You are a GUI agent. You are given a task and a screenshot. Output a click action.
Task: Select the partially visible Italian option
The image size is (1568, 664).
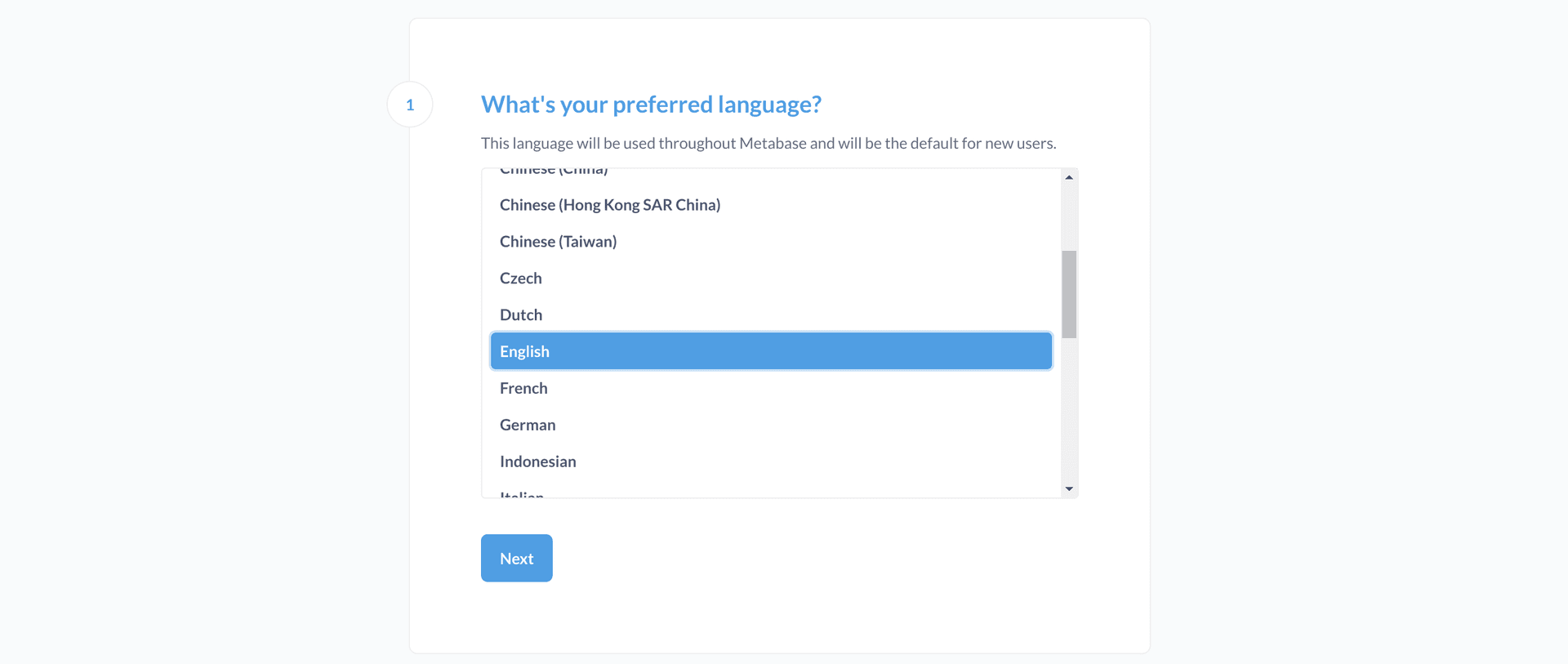point(522,494)
